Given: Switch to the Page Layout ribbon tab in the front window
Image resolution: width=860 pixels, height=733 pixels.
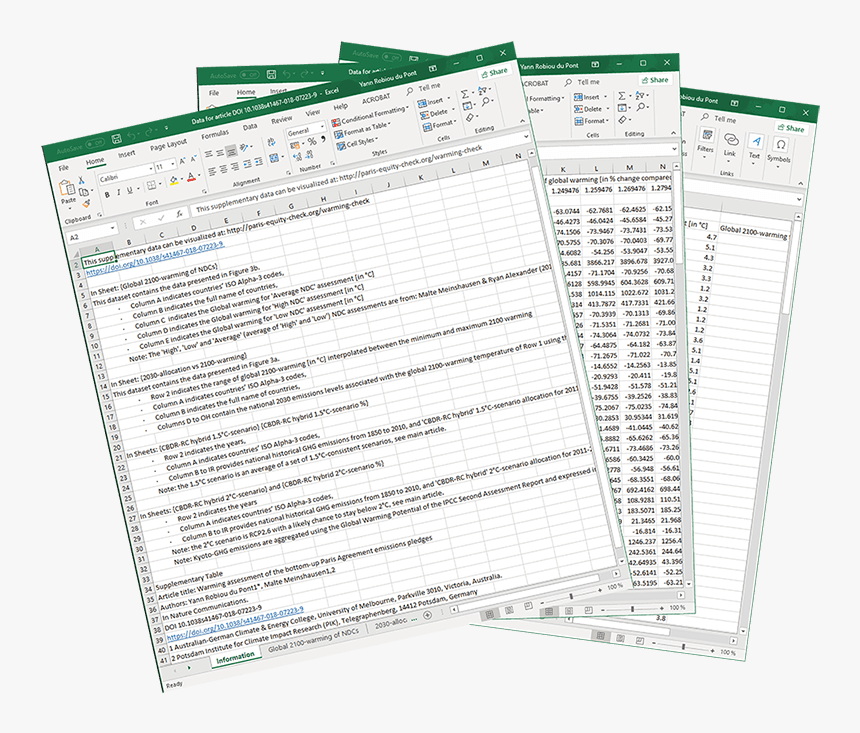Looking at the screenshot, I should pyautogui.click(x=168, y=145).
